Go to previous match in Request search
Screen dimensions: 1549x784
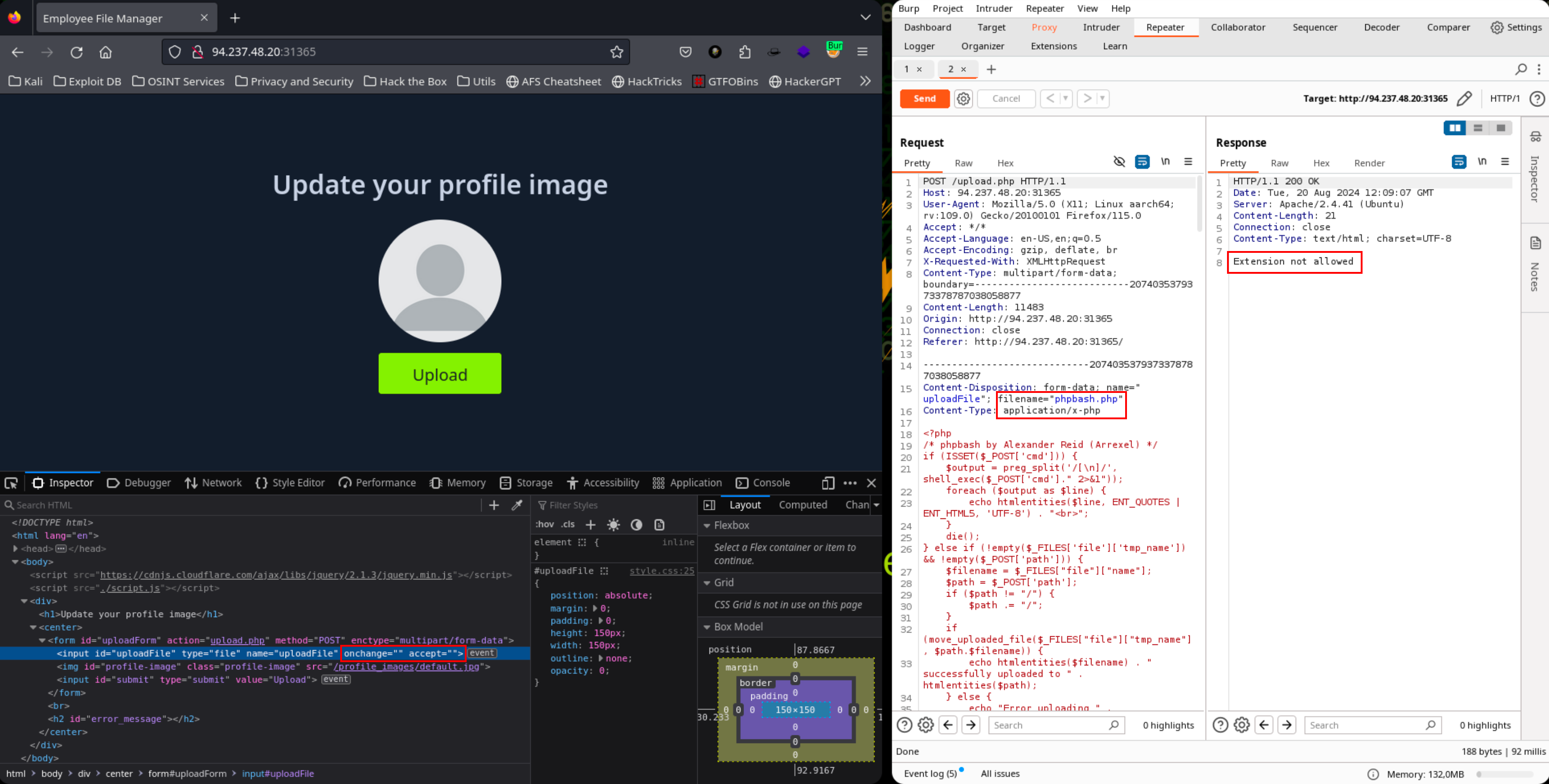click(948, 725)
